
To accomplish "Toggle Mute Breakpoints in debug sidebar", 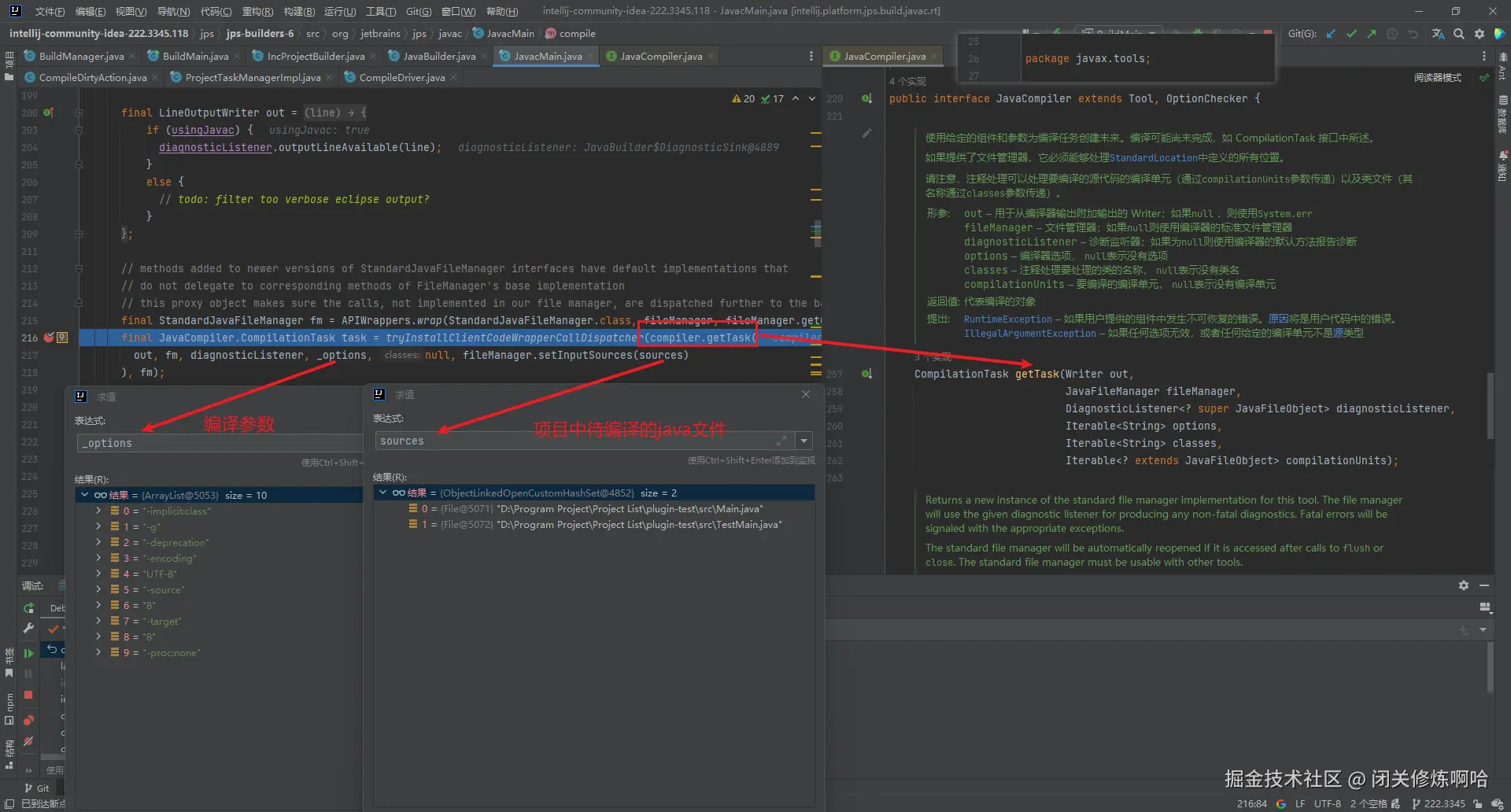I will [28, 741].
